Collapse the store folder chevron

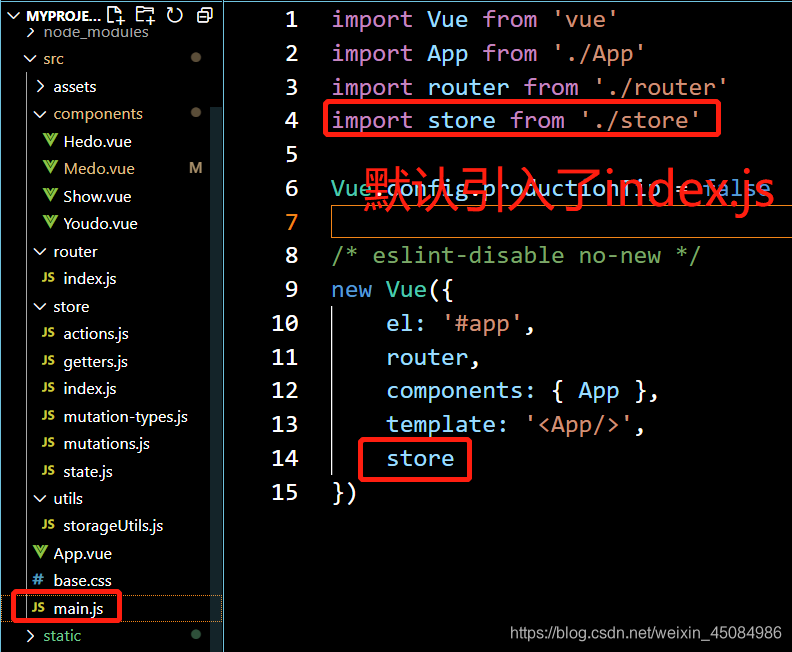point(40,307)
